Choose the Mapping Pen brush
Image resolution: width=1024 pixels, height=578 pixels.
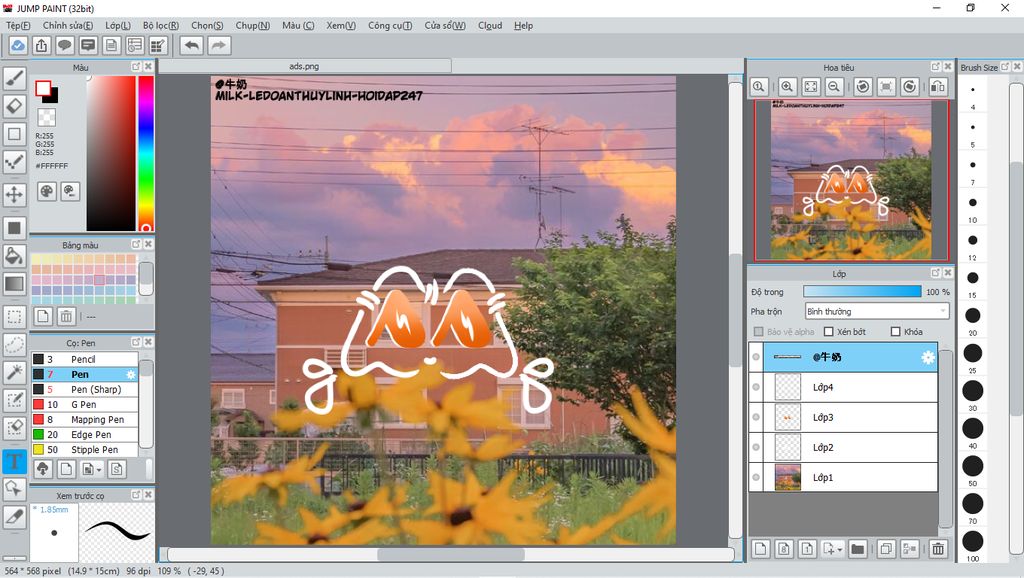click(x=85, y=419)
